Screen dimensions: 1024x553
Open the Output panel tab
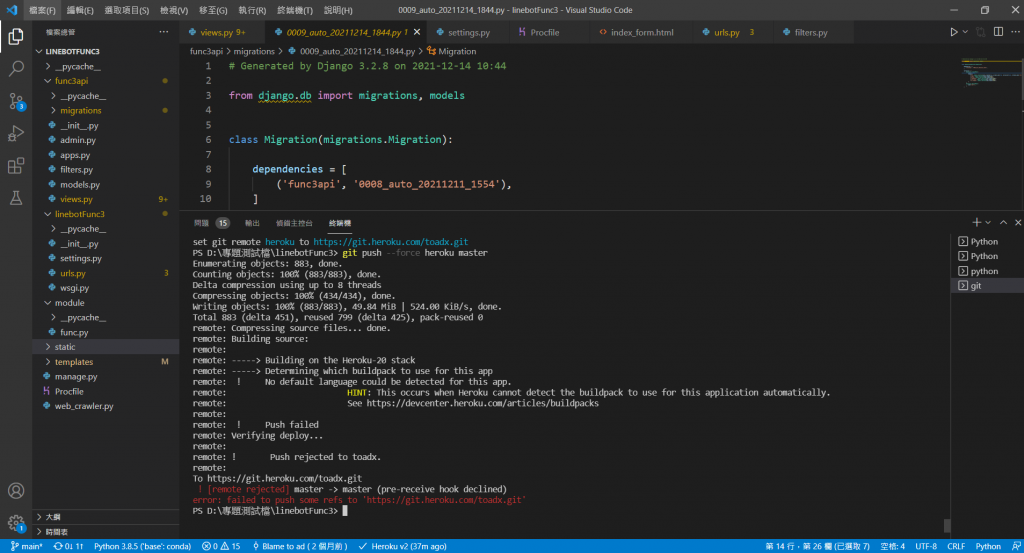[x=252, y=223]
